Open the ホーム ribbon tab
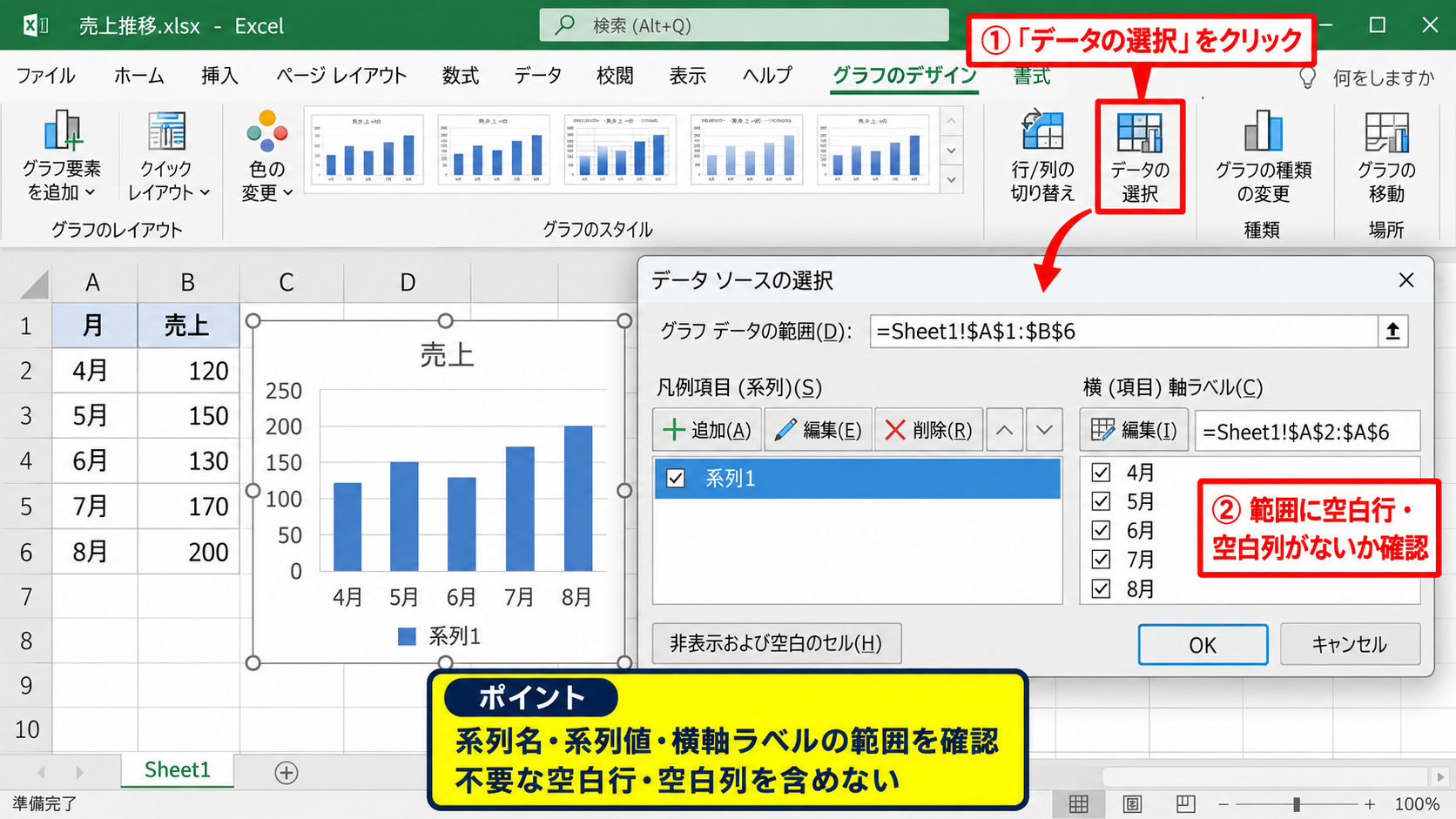 (138, 77)
